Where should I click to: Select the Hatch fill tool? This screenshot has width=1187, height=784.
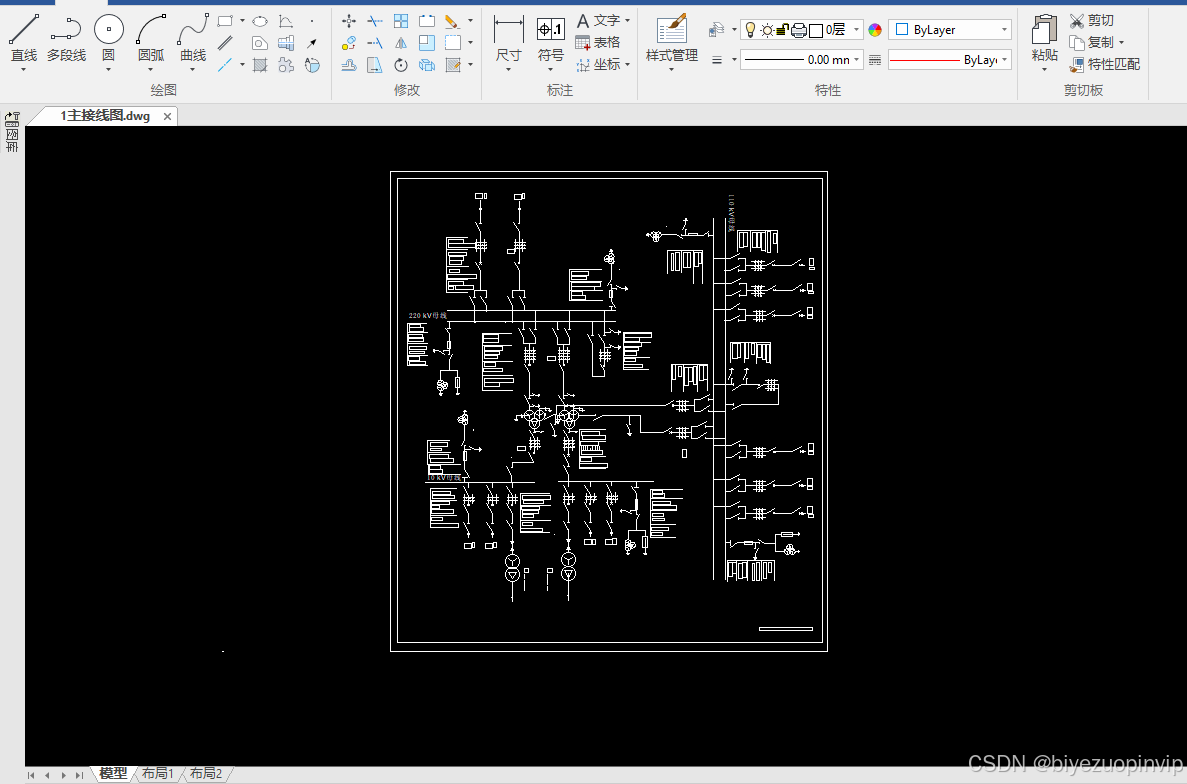[260, 65]
